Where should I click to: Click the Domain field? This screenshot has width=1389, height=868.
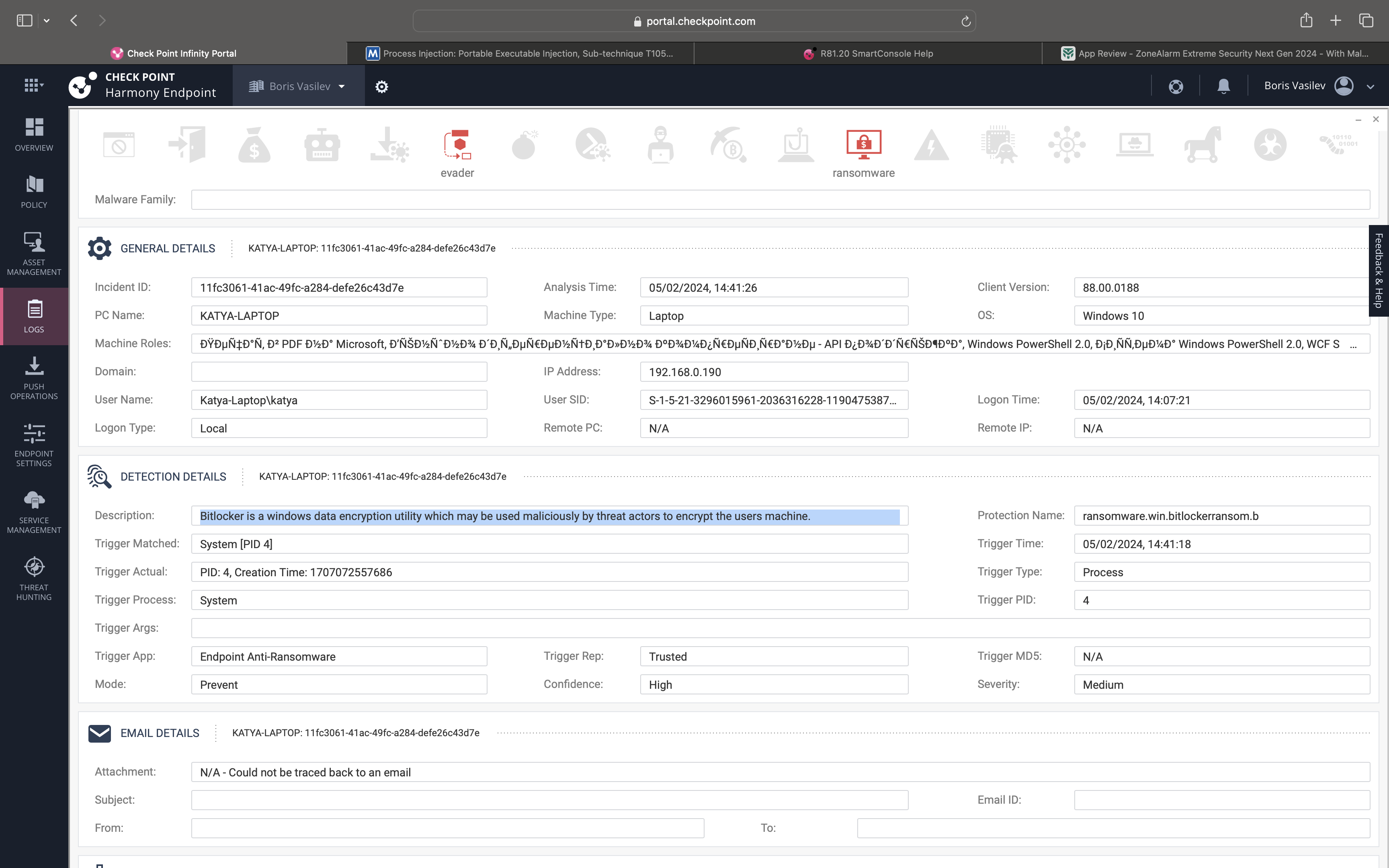(339, 372)
